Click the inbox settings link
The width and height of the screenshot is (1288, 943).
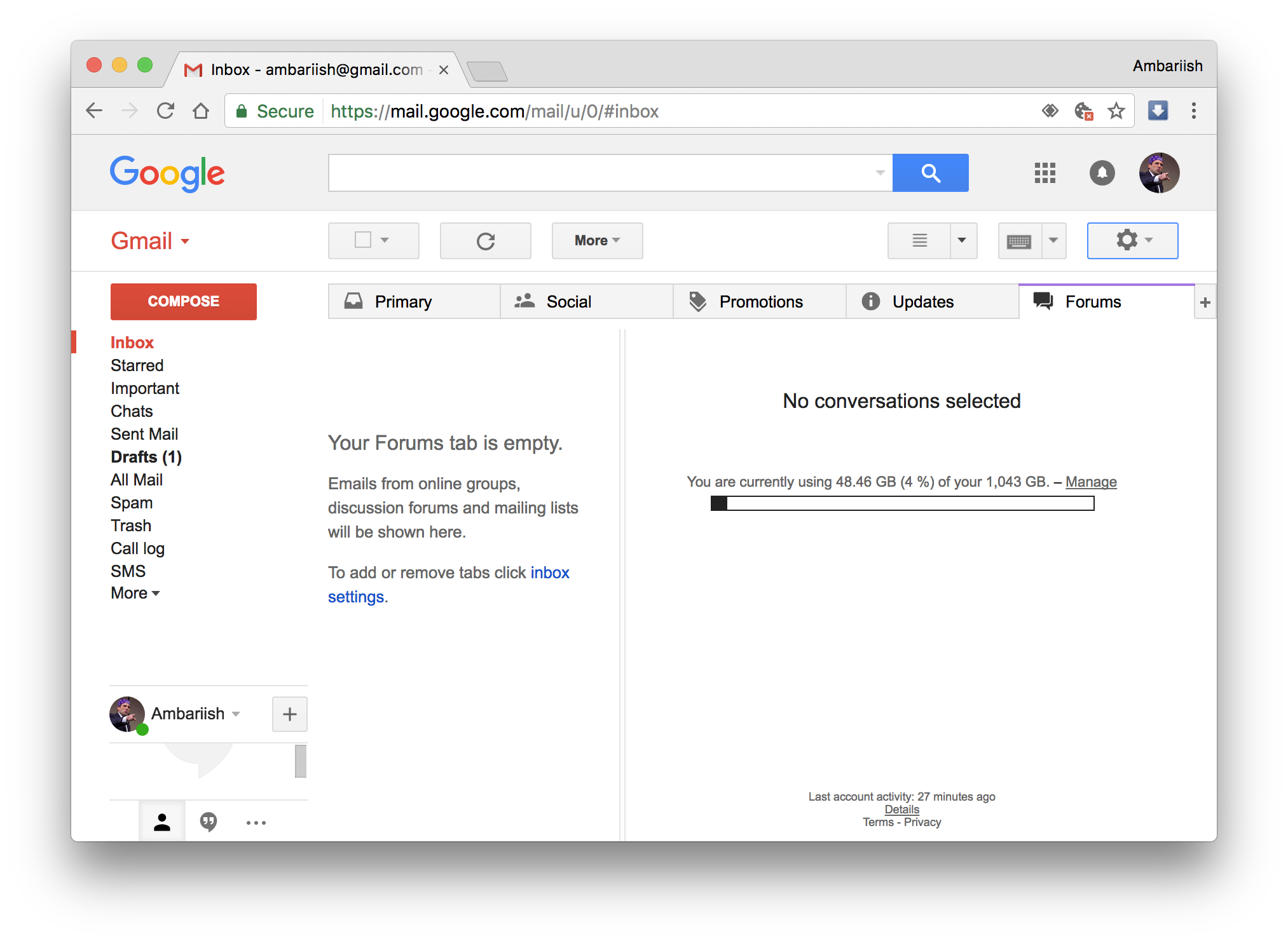pos(355,596)
